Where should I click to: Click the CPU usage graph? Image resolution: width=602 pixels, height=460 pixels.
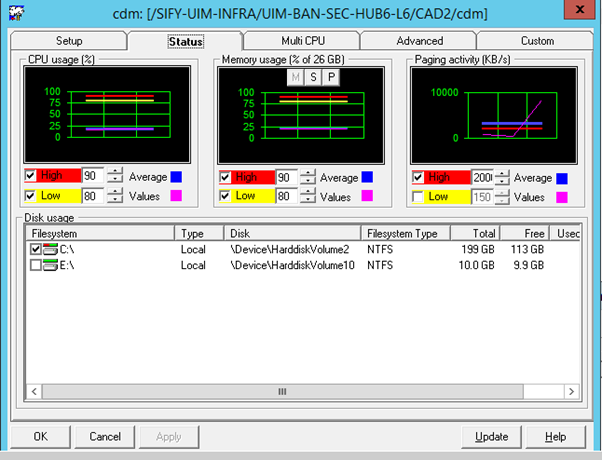click(x=107, y=115)
